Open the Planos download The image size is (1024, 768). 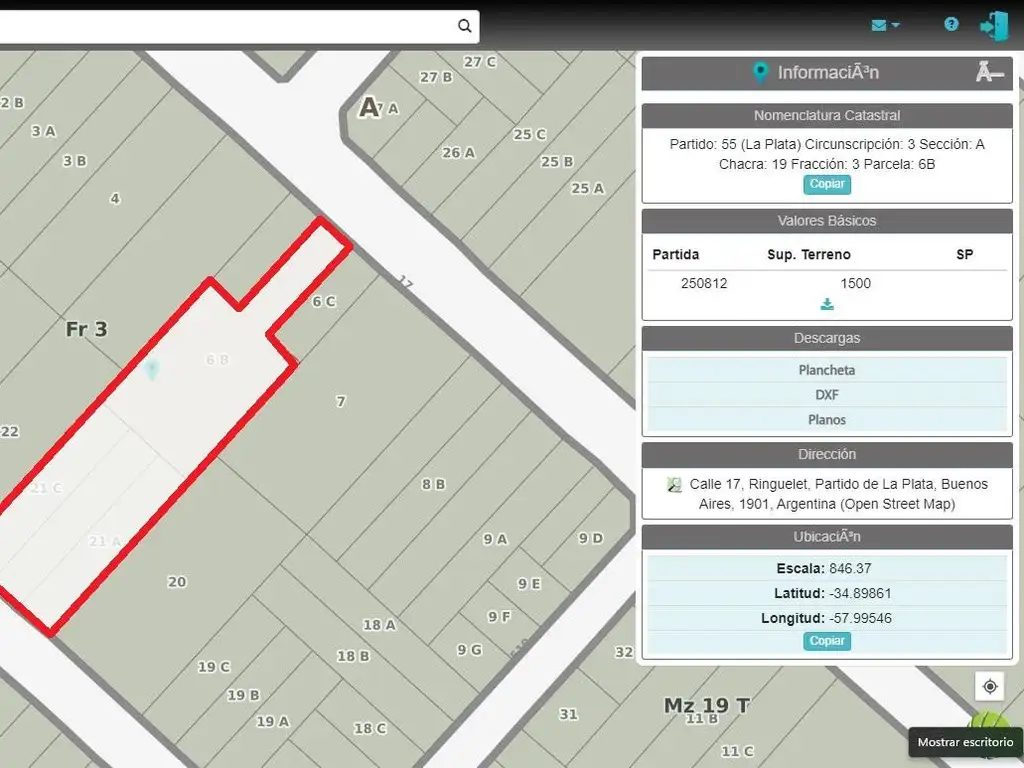(827, 420)
